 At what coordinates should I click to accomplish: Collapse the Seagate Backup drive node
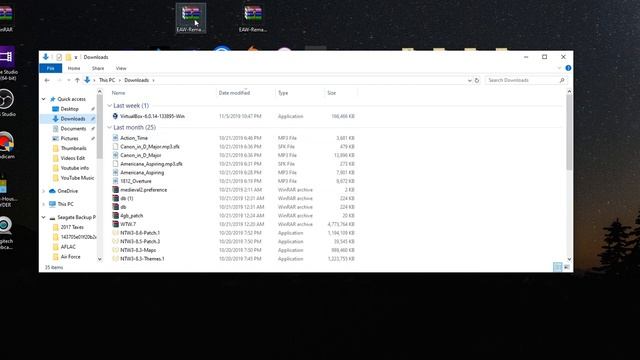click(x=44, y=218)
